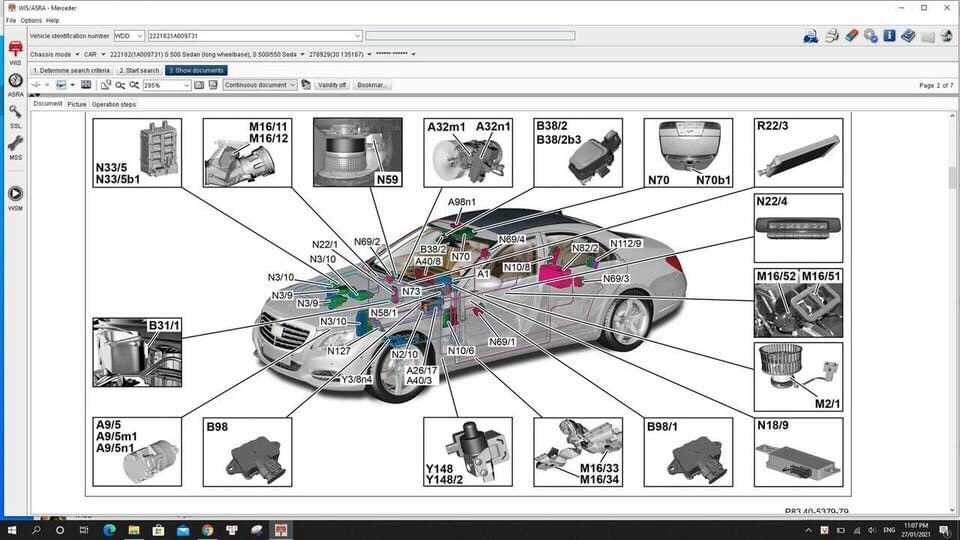Expand the 222182 S 500 Sedan model dropdown
This screenshot has height=540, width=960.
[302, 54]
